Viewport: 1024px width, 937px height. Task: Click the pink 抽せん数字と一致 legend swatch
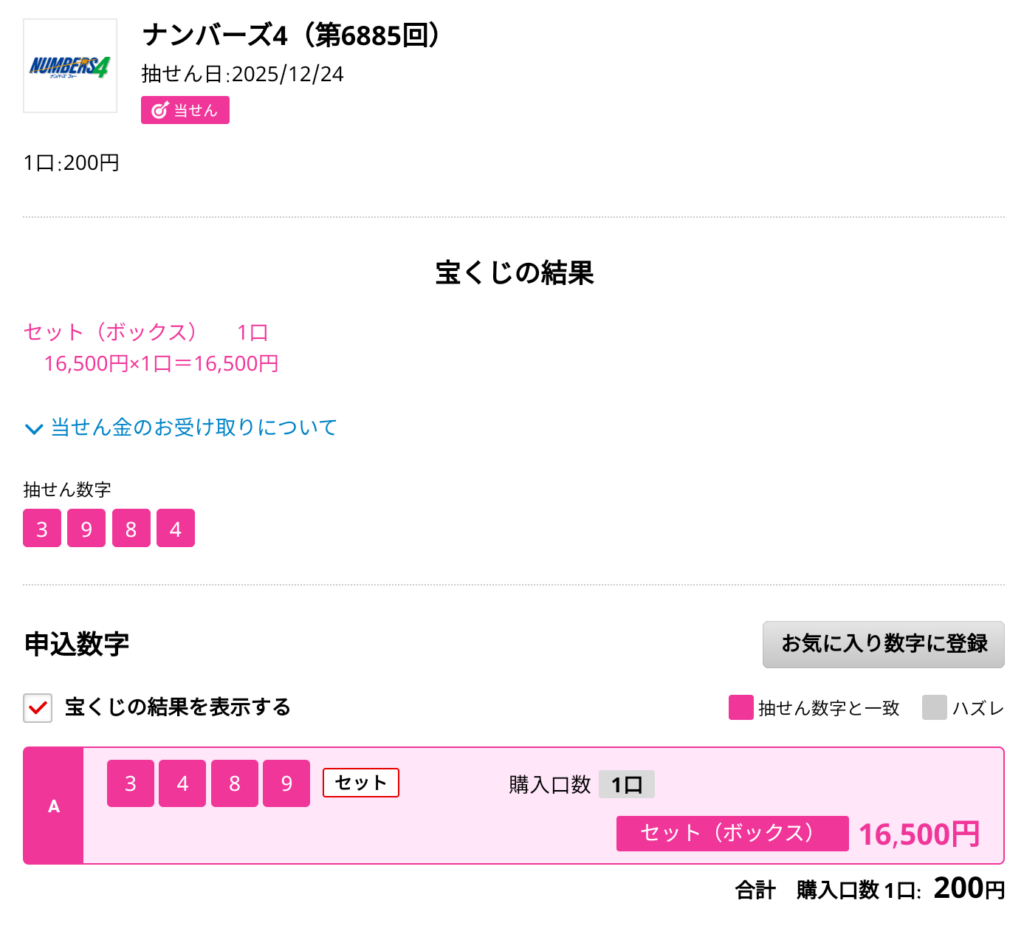click(x=740, y=708)
